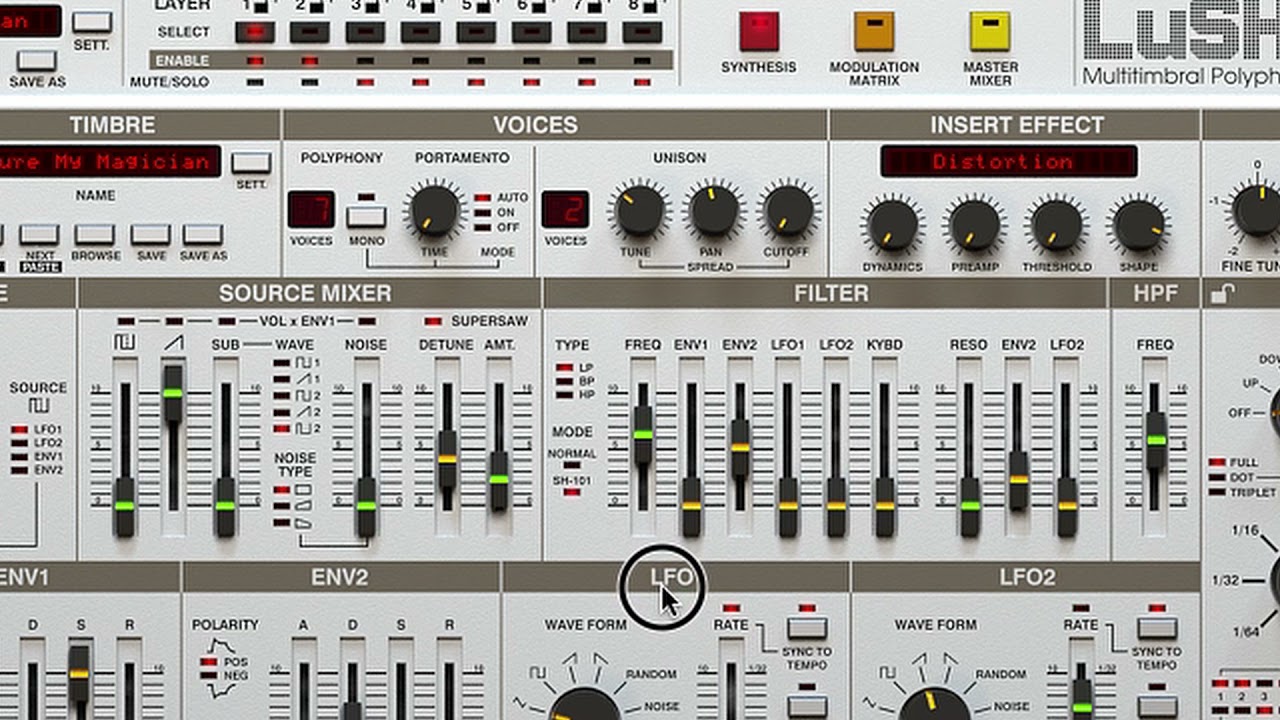Choose the rising-slope noise type shape
Viewport: 1280px width, 720px height.
tap(302, 506)
